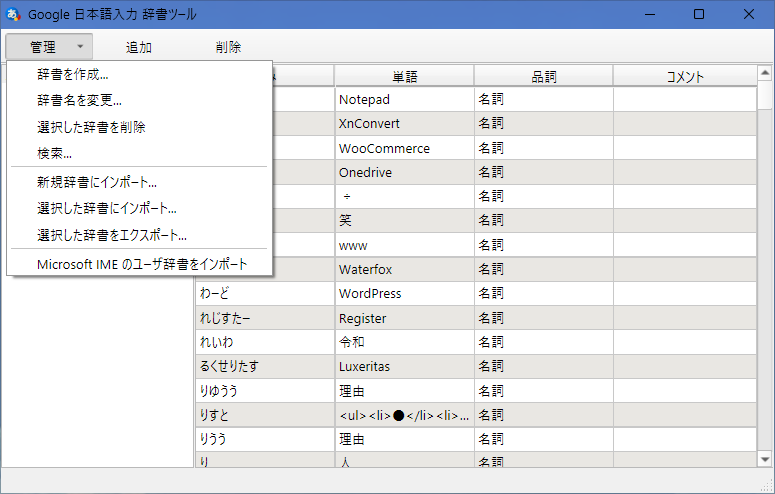Close the dictionary tool window
This screenshot has width=775, height=494.
click(x=749, y=14)
